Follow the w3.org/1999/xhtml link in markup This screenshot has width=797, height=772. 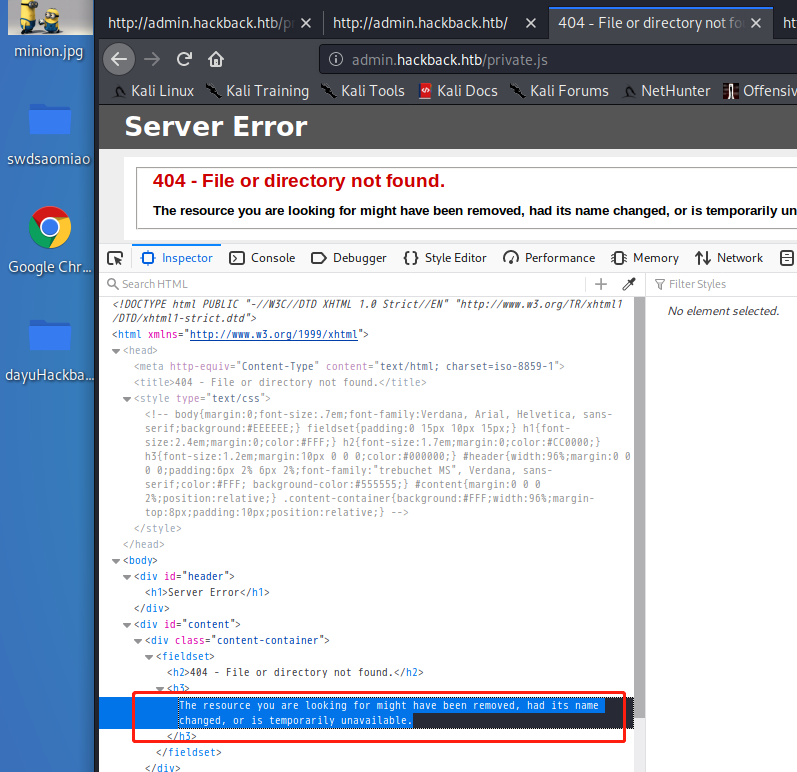pos(273,334)
